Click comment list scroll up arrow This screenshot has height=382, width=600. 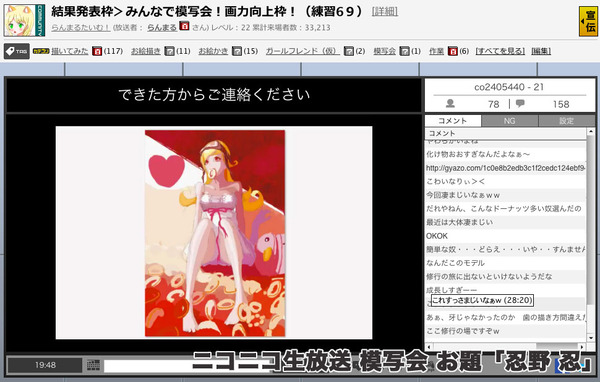[x=591, y=132]
